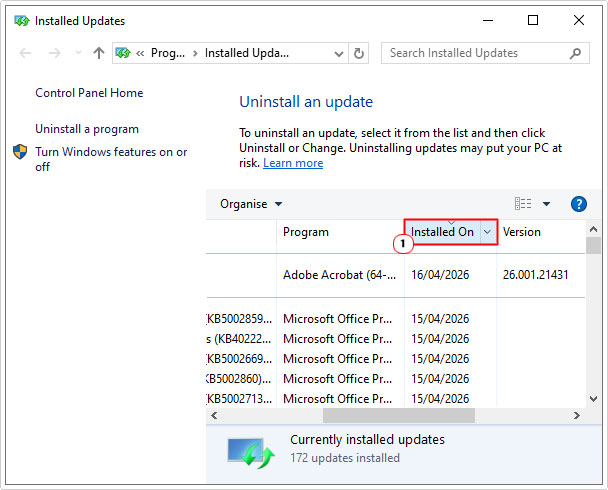Open the recent locations dropdown arrow
The image size is (608, 490).
(78, 53)
